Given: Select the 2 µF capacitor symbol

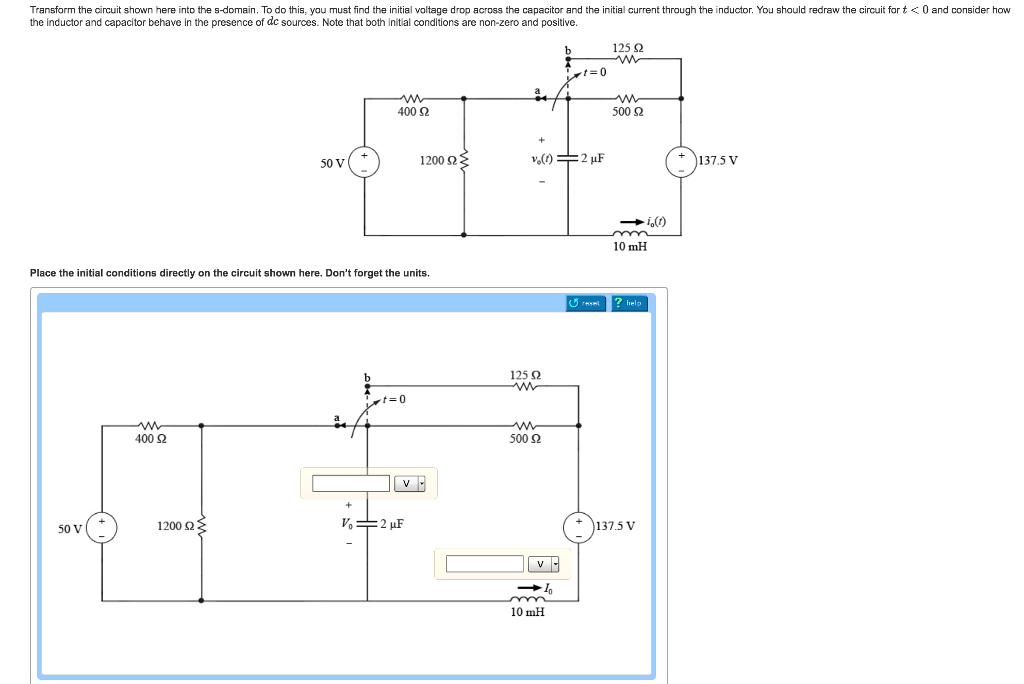Looking at the screenshot, I should tap(367, 523).
